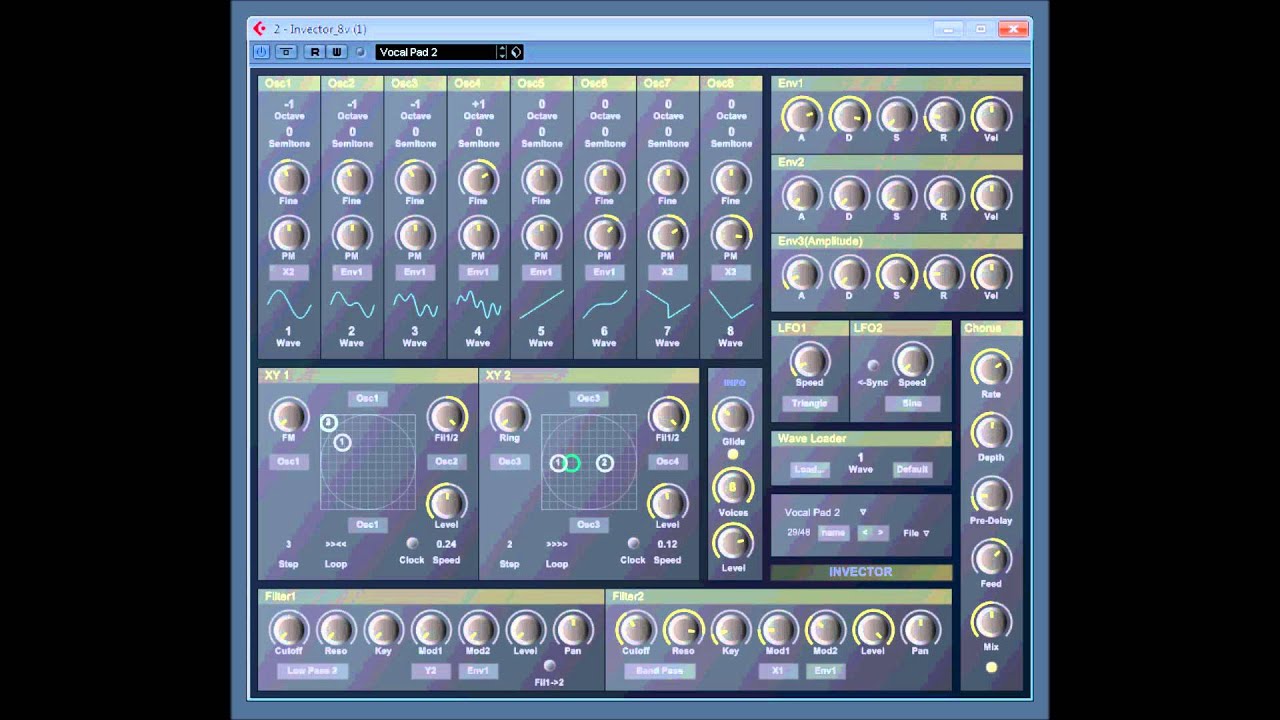
Task: Go to next preset with right arrow
Action: pos(880,533)
